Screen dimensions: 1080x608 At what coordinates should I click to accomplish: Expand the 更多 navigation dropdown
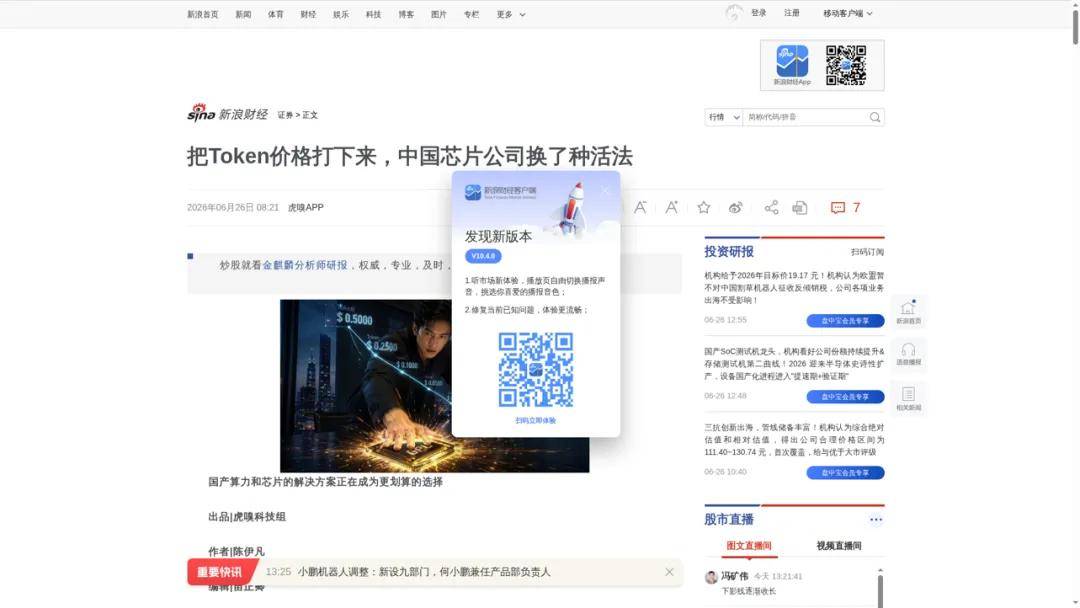(510, 14)
